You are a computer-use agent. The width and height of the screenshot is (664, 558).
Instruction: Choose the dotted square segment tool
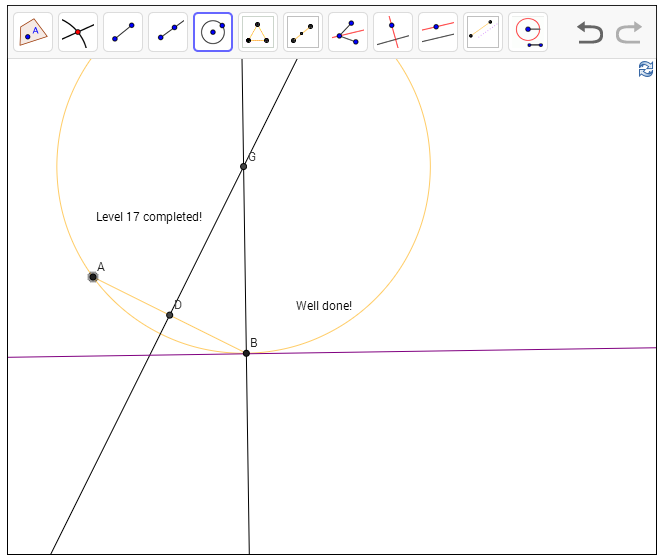483,32
